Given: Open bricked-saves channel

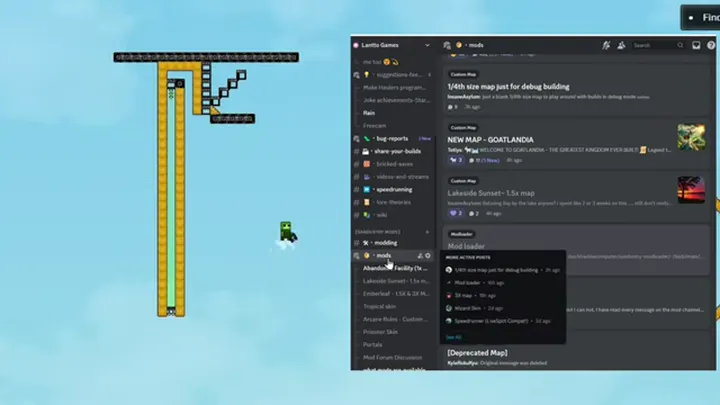Looking at the screenshot, I should click(394, 164).
